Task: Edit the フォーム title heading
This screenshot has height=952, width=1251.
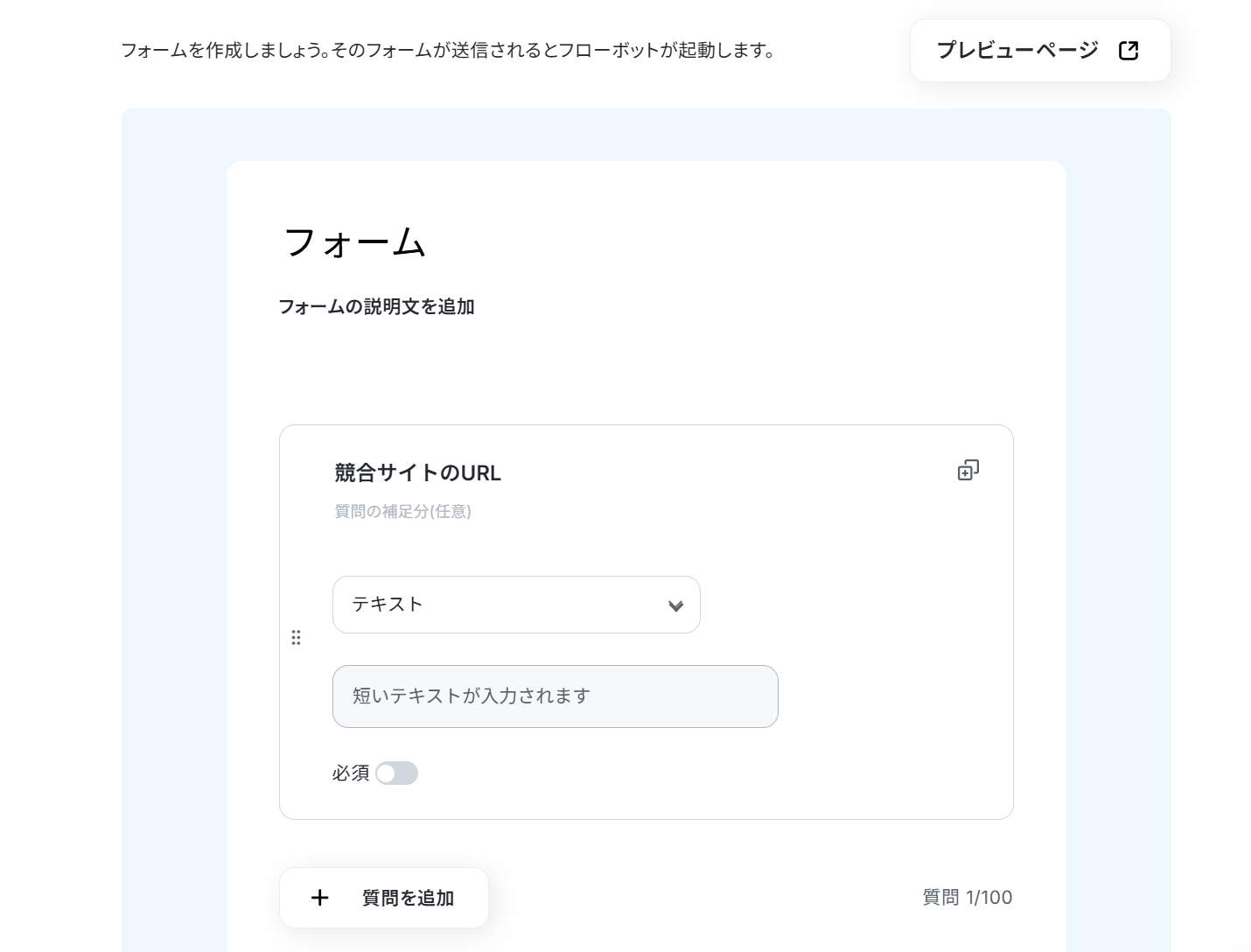Action: [x=355, y=242]
